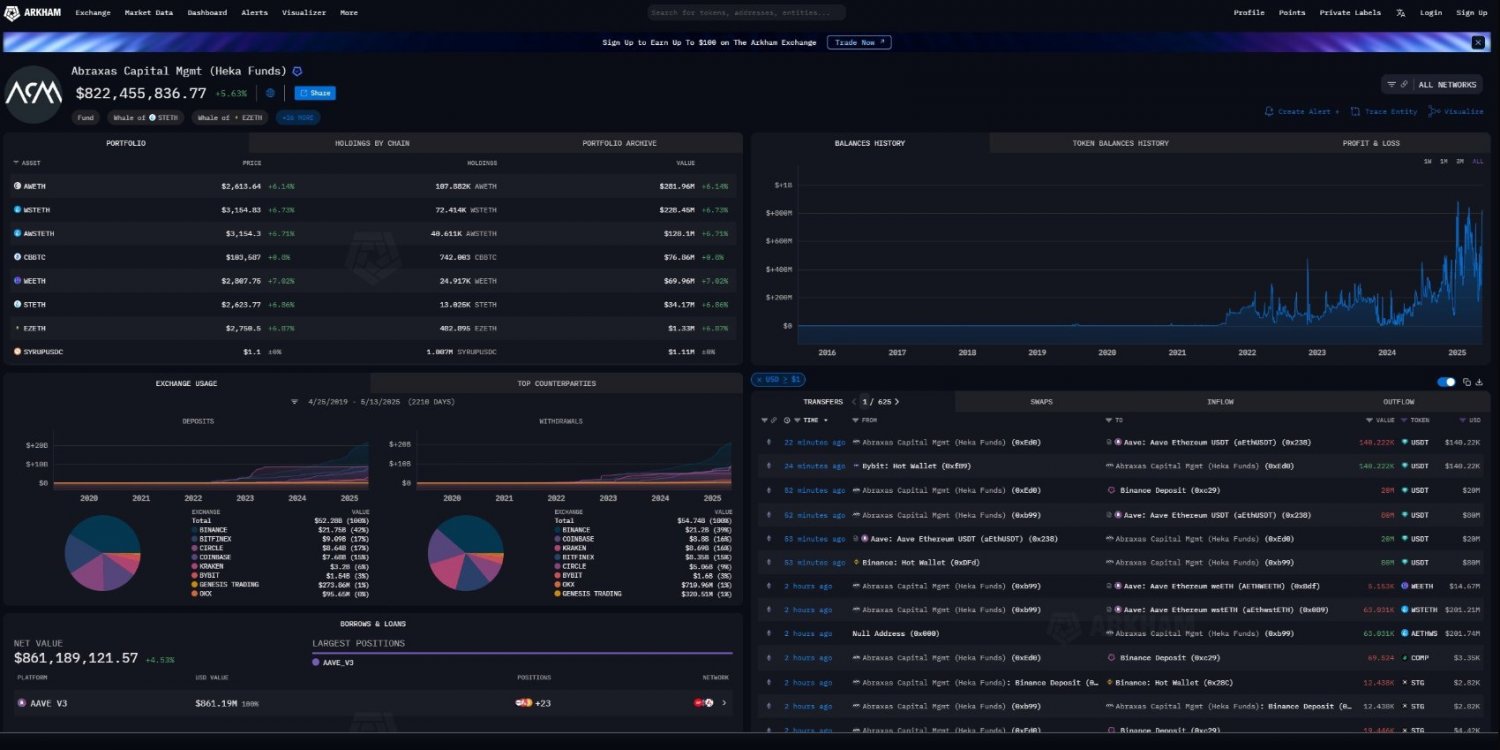The height and width of the screenshot is (750, 1500).
Task: Click the globe icon next to portfolio value
Action: pos(270,93)
